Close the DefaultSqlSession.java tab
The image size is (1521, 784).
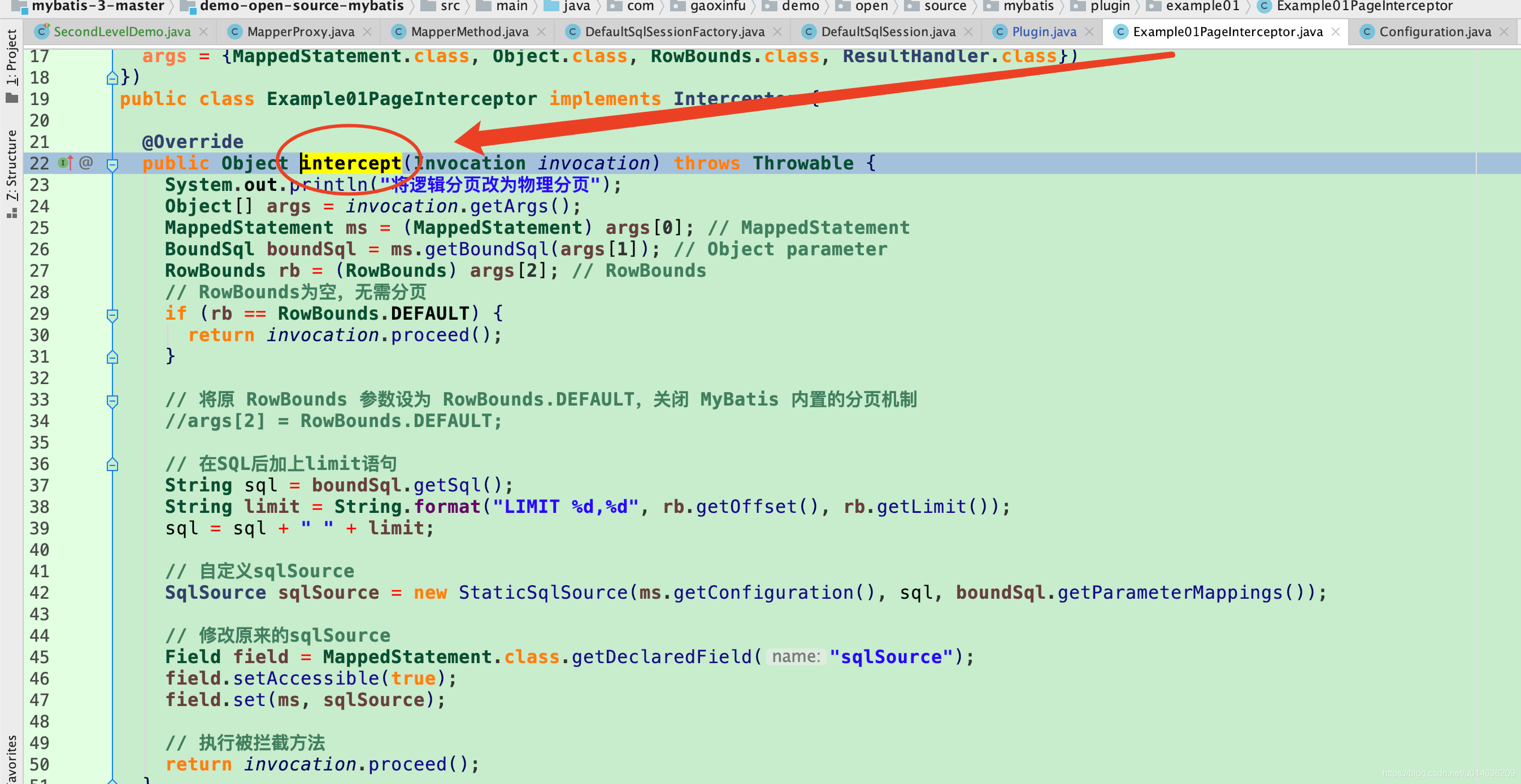(968, 32)
